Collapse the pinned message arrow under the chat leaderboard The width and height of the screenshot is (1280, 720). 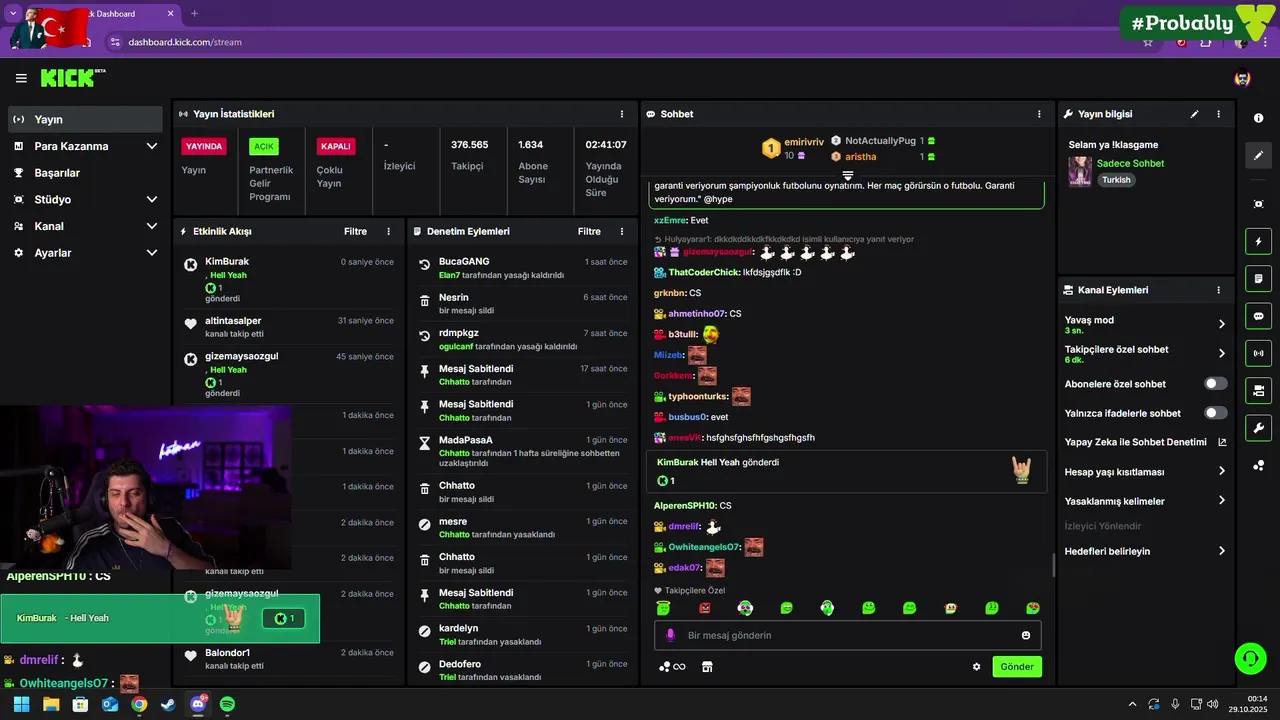(x=847, y=175)
